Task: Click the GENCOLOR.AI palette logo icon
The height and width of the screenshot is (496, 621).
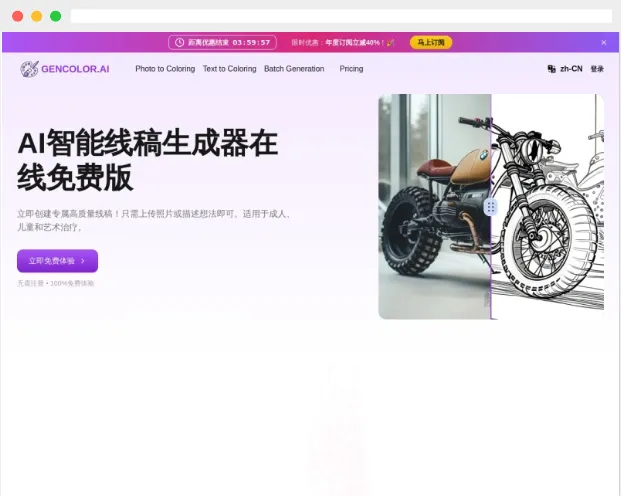Action: 29,69
